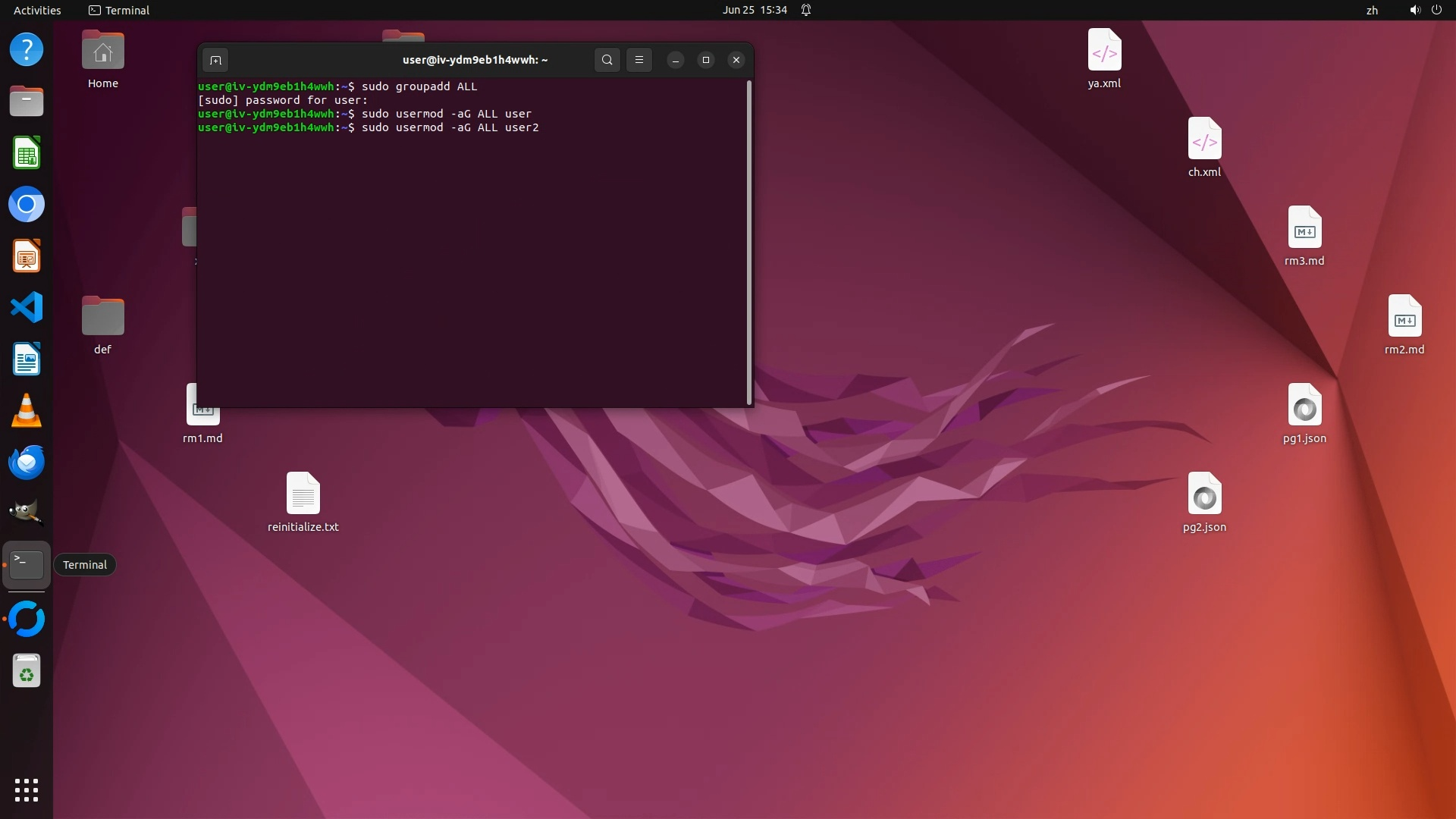Launch GIMP from the dock
The height and width of the screenshot is (819, 1456).
point(27,513)
